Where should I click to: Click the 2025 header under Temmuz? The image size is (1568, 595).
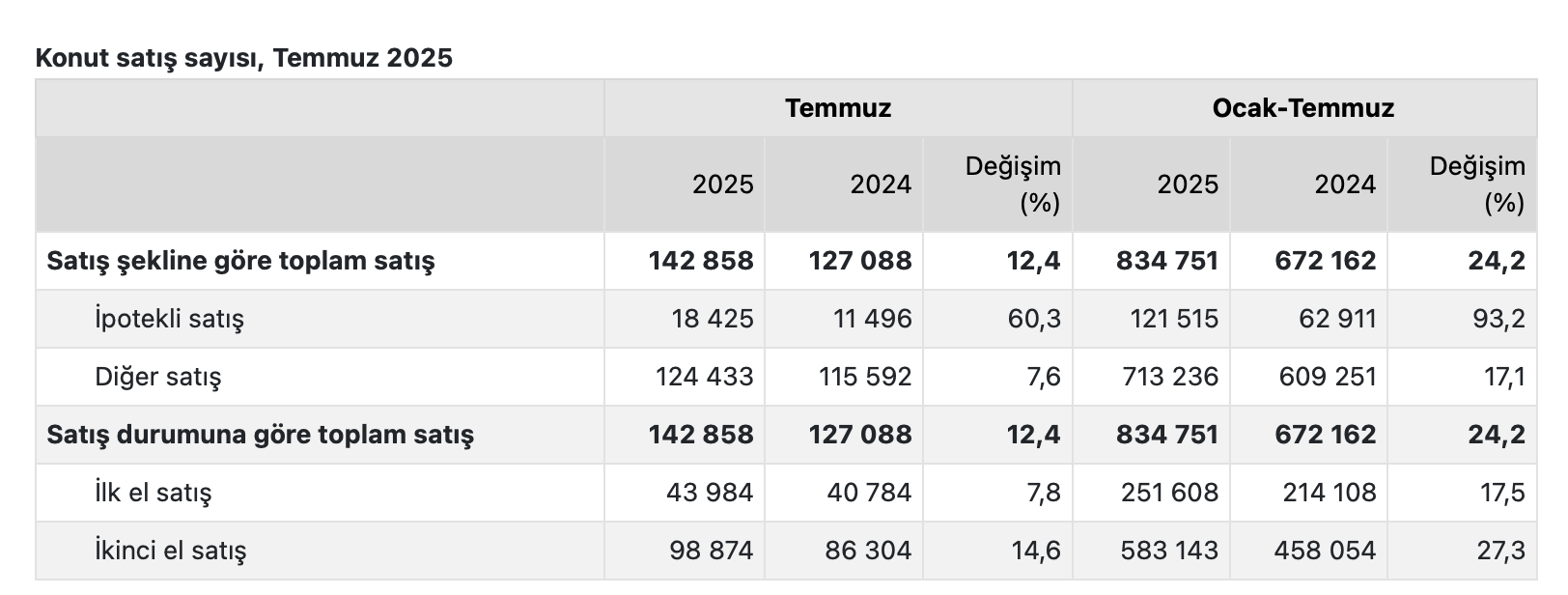(x=722, y=184)
